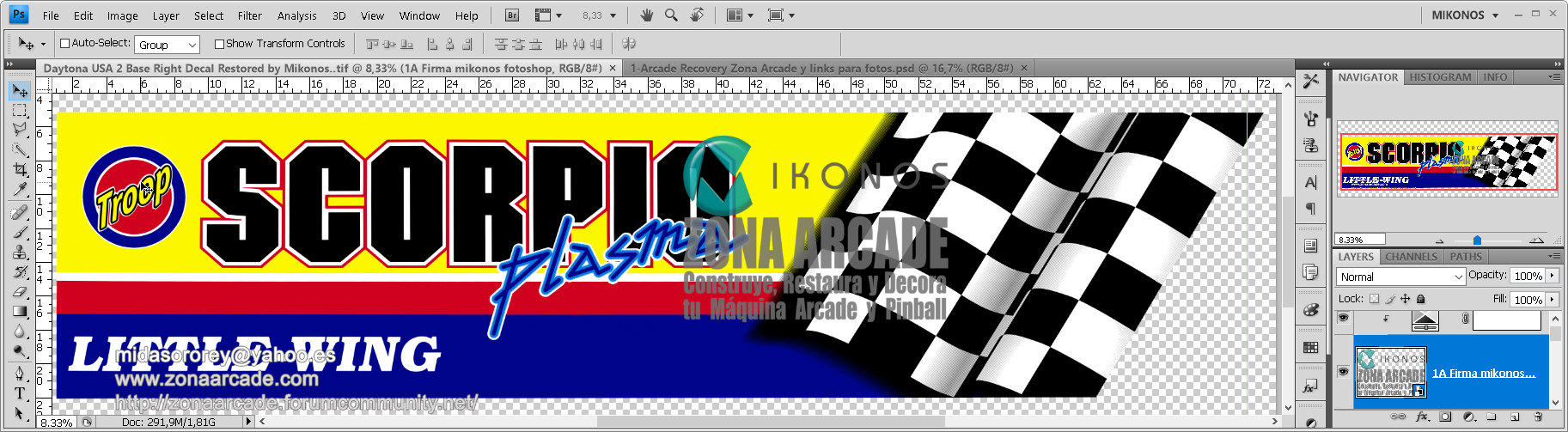
Task: Select the Healing Brush tool
Action: (20, 212)
